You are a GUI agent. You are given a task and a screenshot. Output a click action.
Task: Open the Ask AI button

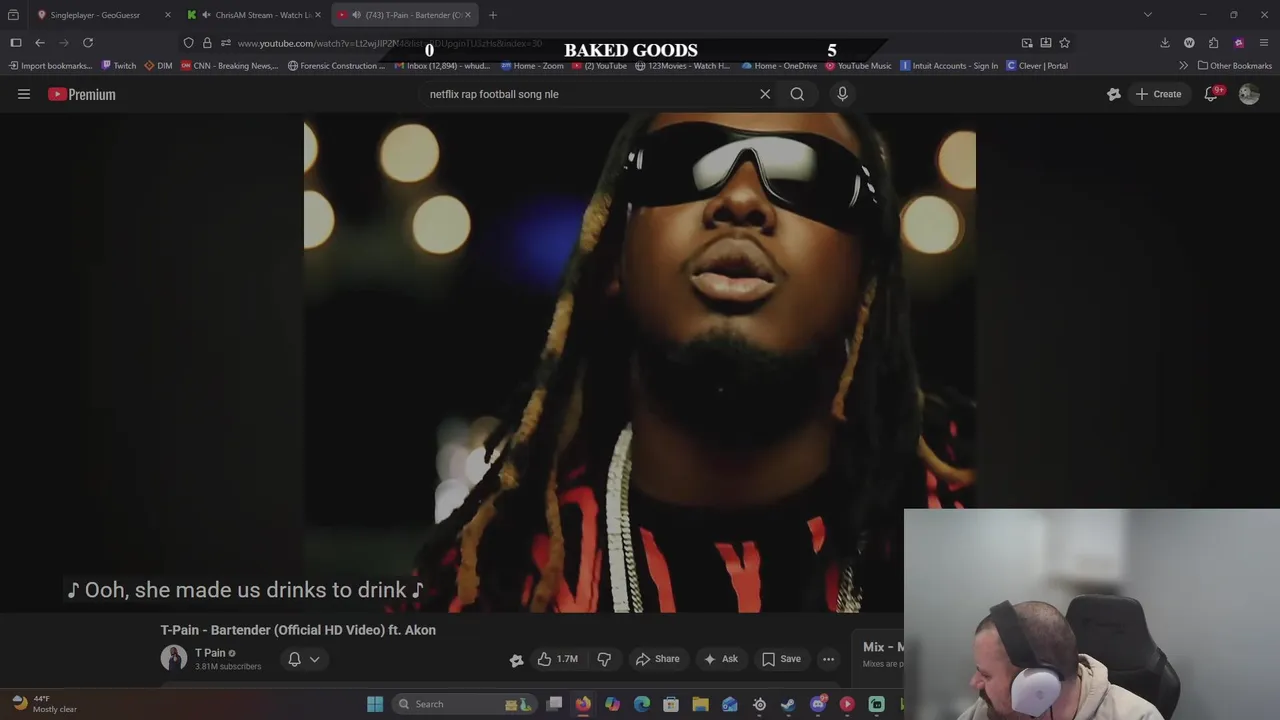coord(720,659)
